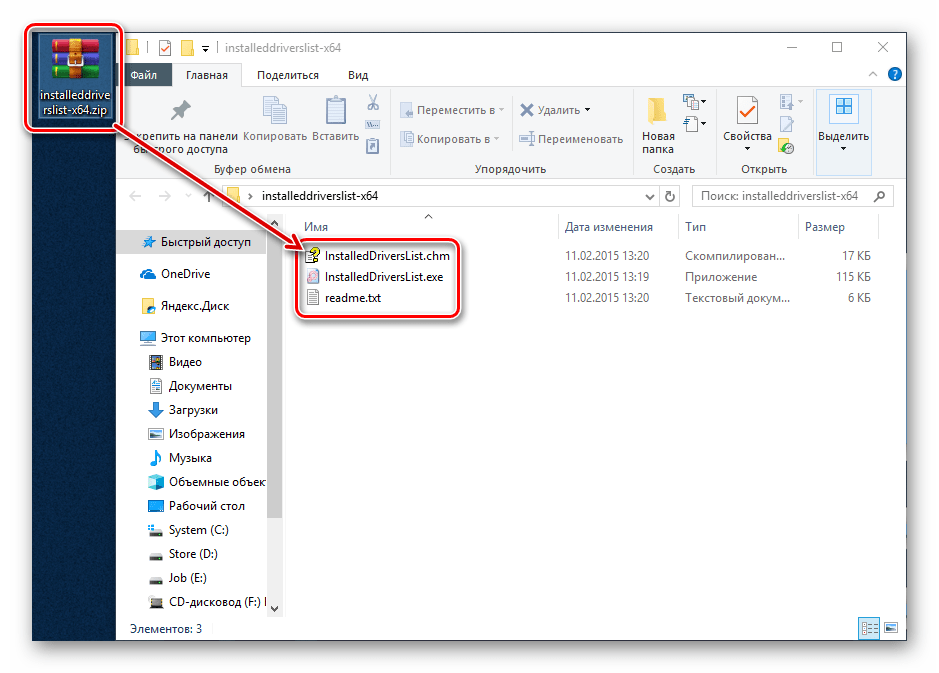
Task: Open System (C:) drive in sidebar
Action: tap(187, 530)
